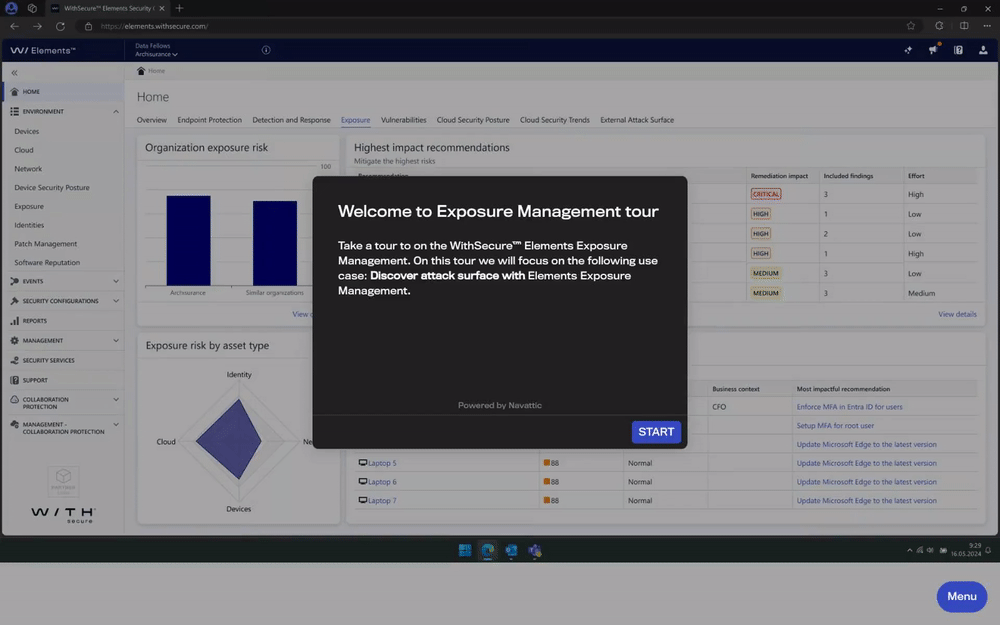Switch to the Endpoint Protection tab
Viewport: 1000px width, 625px height.
[x=209, y=120]
